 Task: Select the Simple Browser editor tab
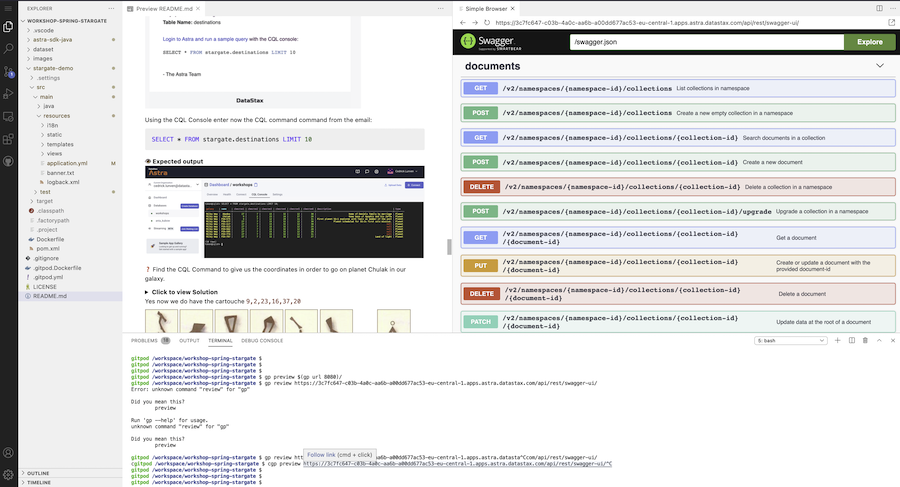pos(486,9)
